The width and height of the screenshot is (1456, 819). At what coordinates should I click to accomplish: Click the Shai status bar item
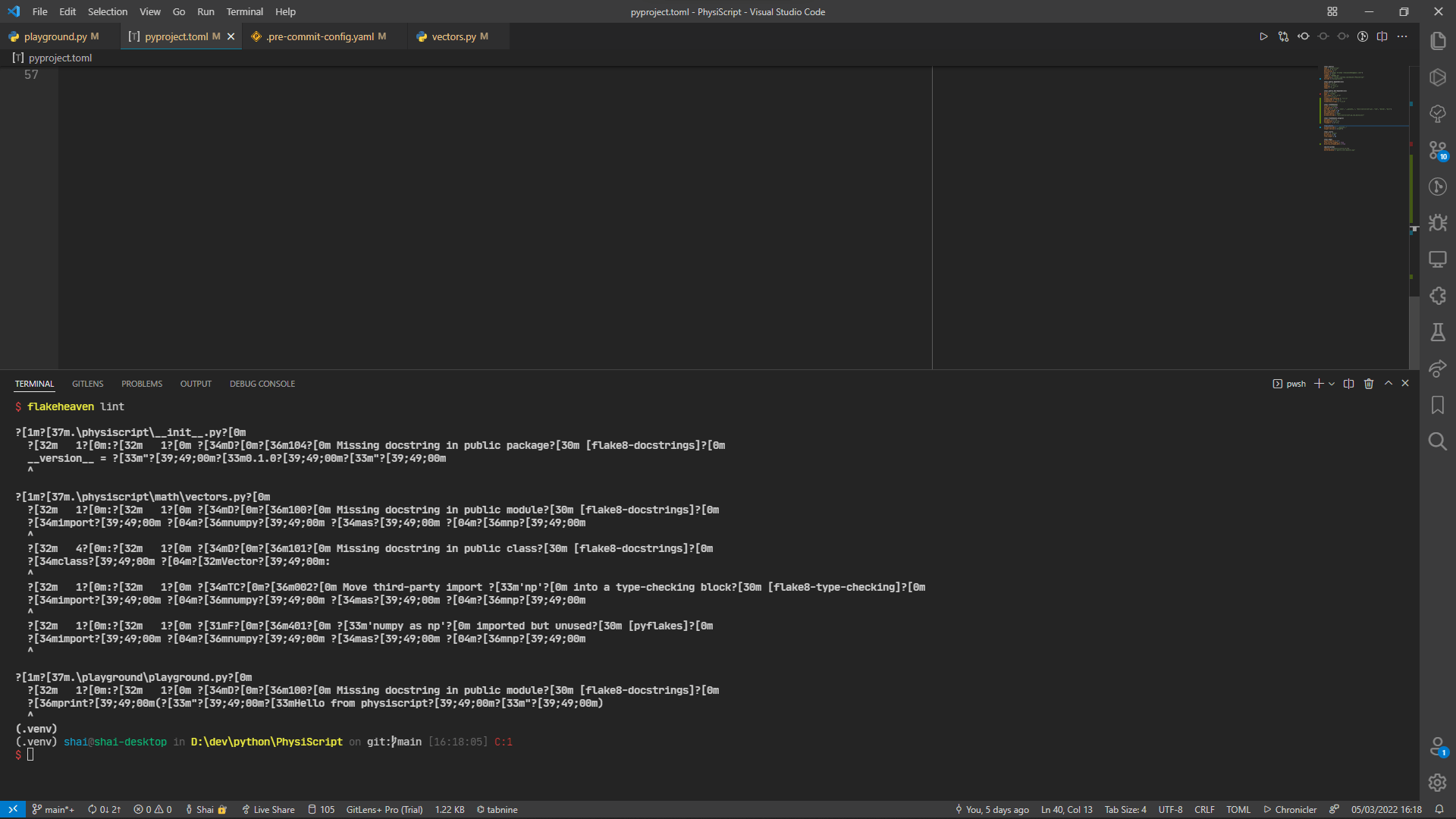(x=206, y=809)
